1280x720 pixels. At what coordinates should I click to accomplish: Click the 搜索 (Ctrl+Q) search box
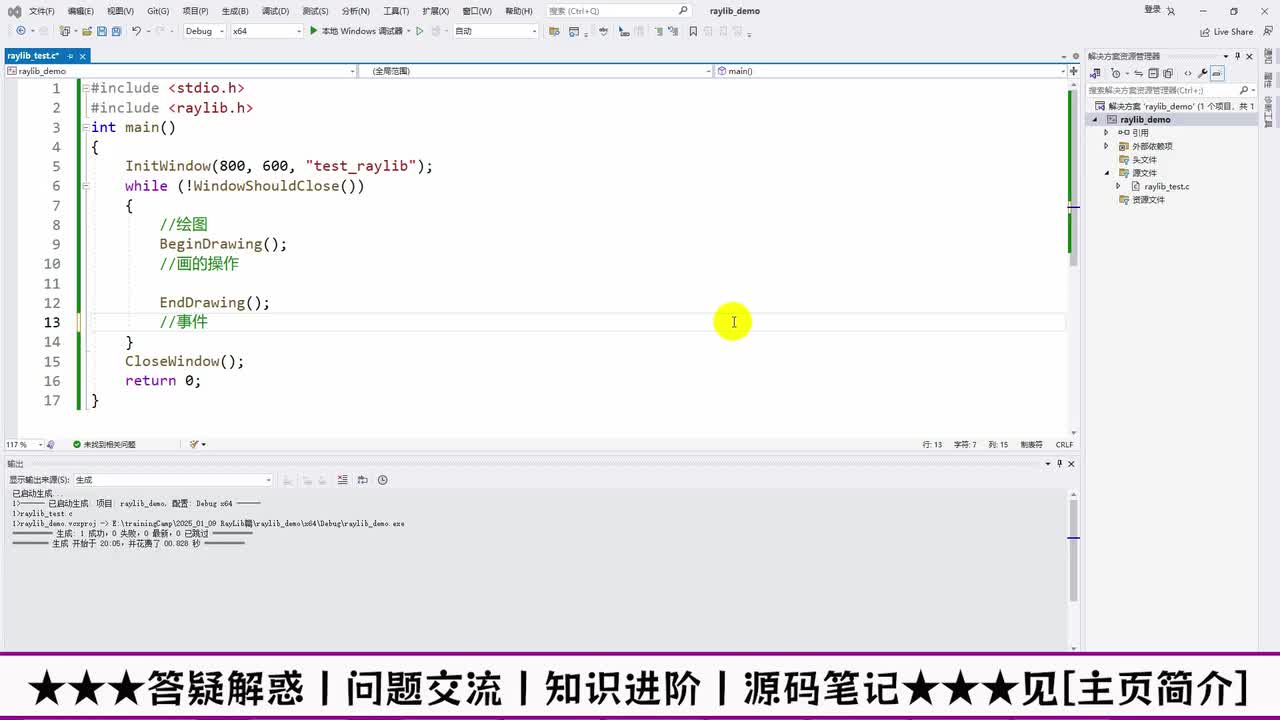click(619, 11)
